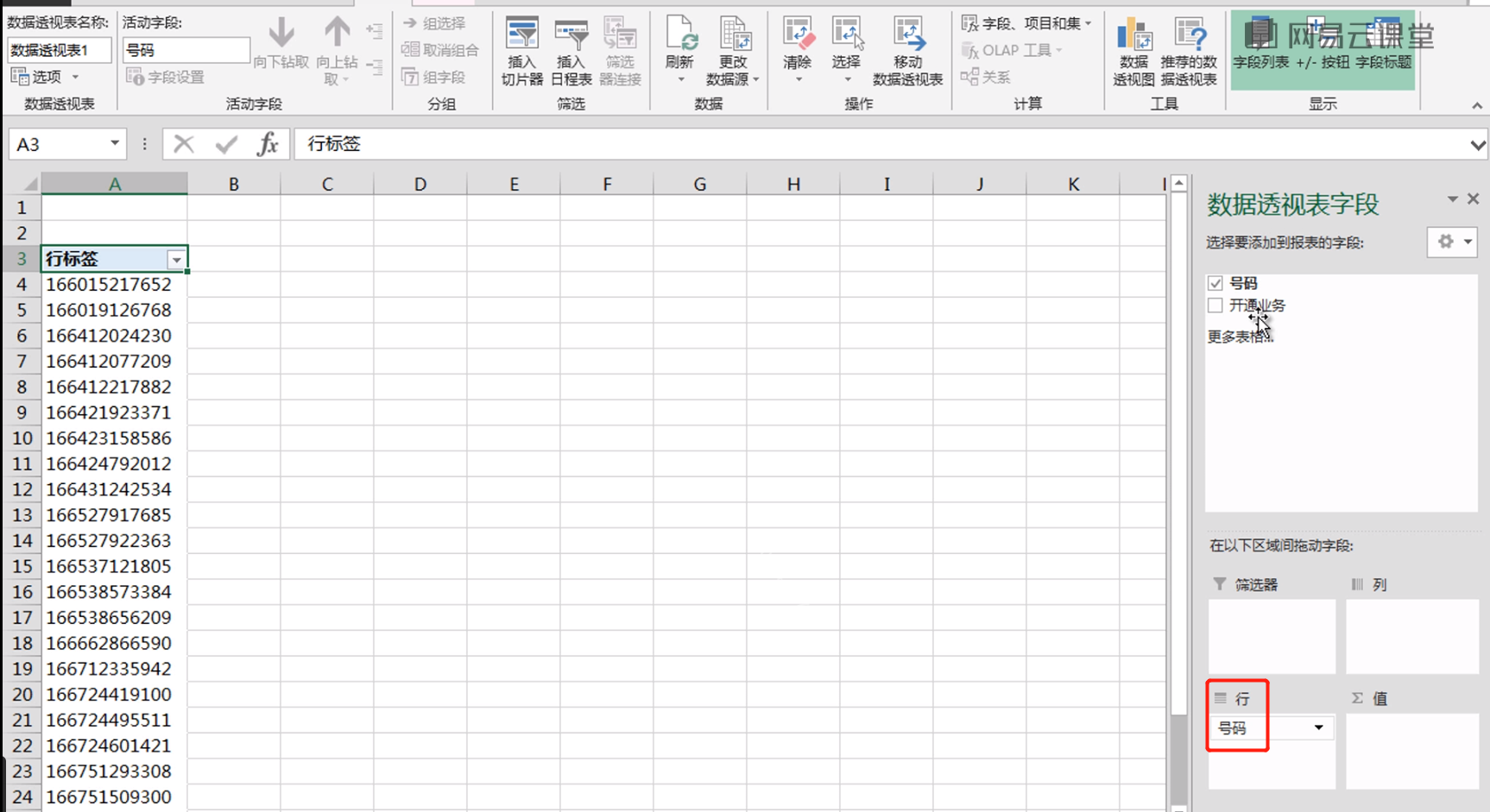Viewport: 1490px width, 812px height.
Task: Click the Values (值) drop area
Action: (x=1411, y=751)
